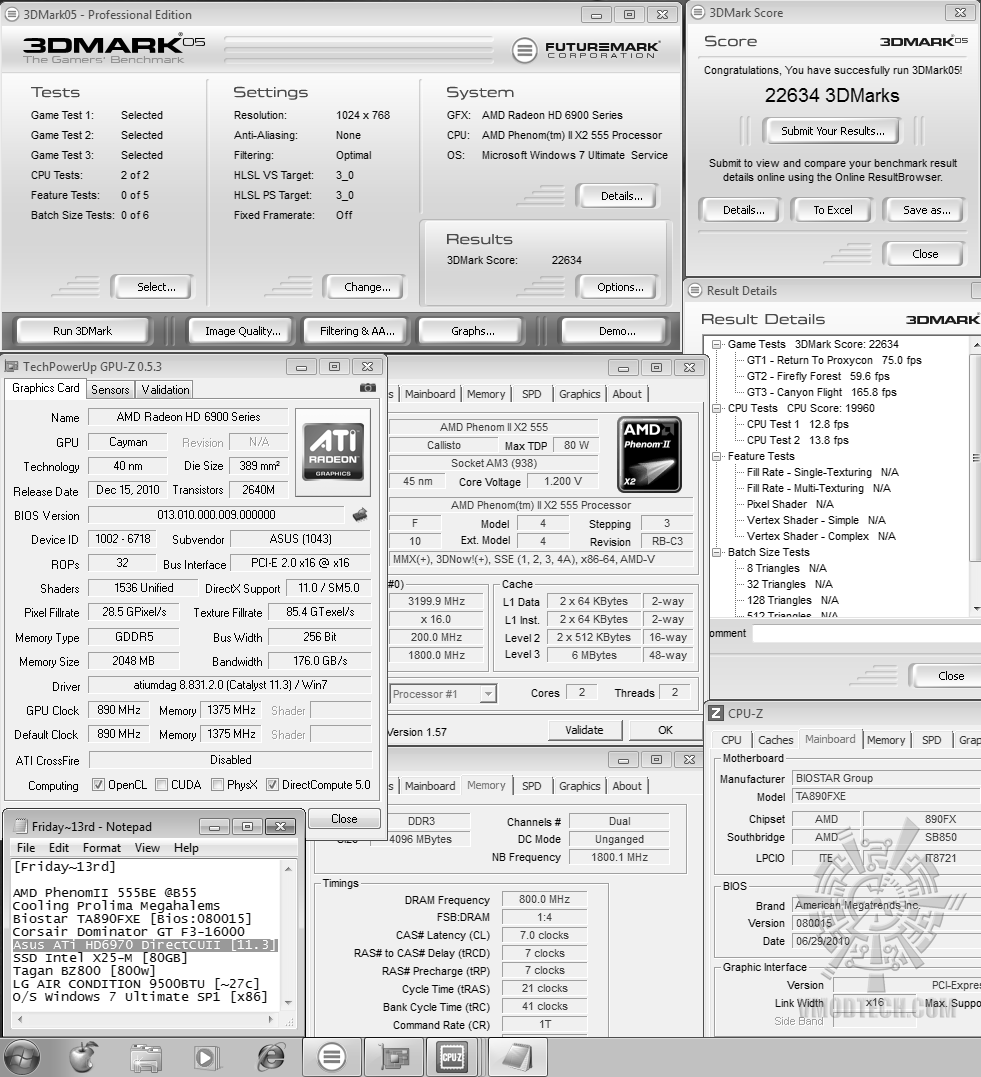Switch to the Notepad taskbar icon
This screenshot has height=1077, width=981.
click(x=517, y=1057)
